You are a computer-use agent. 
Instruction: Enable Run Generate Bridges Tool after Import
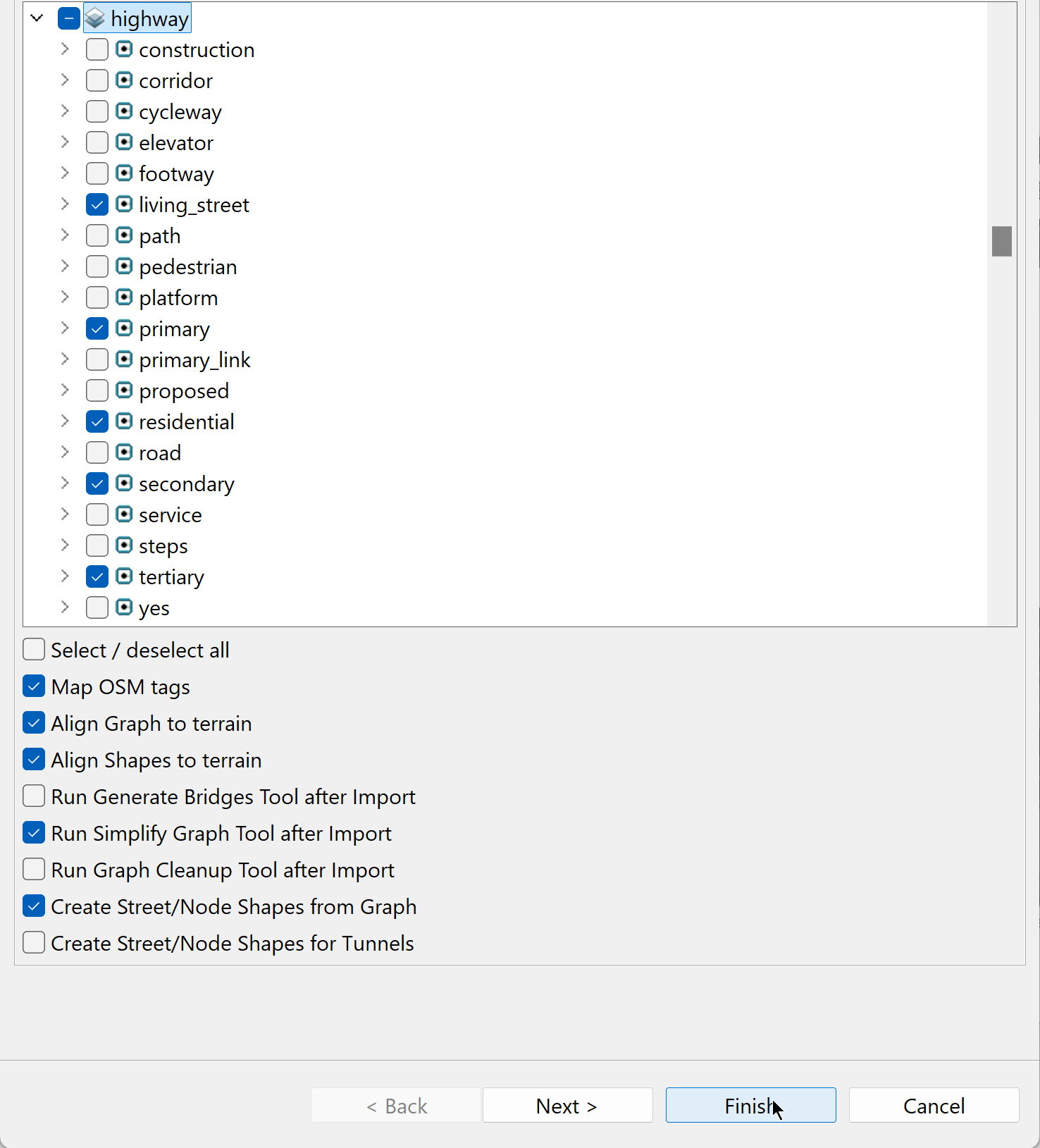(34, 796)
